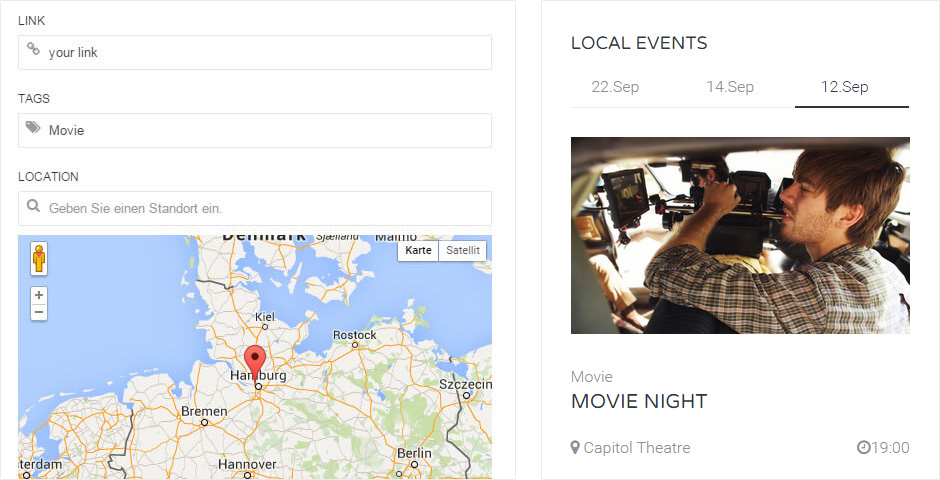
Task: Click the Kiel city label on map
Action: click(264, 316)
